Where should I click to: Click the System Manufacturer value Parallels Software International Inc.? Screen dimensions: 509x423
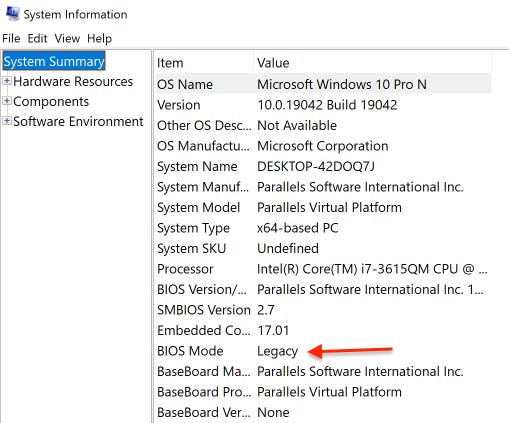pyautogui.click(x=360, y=187)
